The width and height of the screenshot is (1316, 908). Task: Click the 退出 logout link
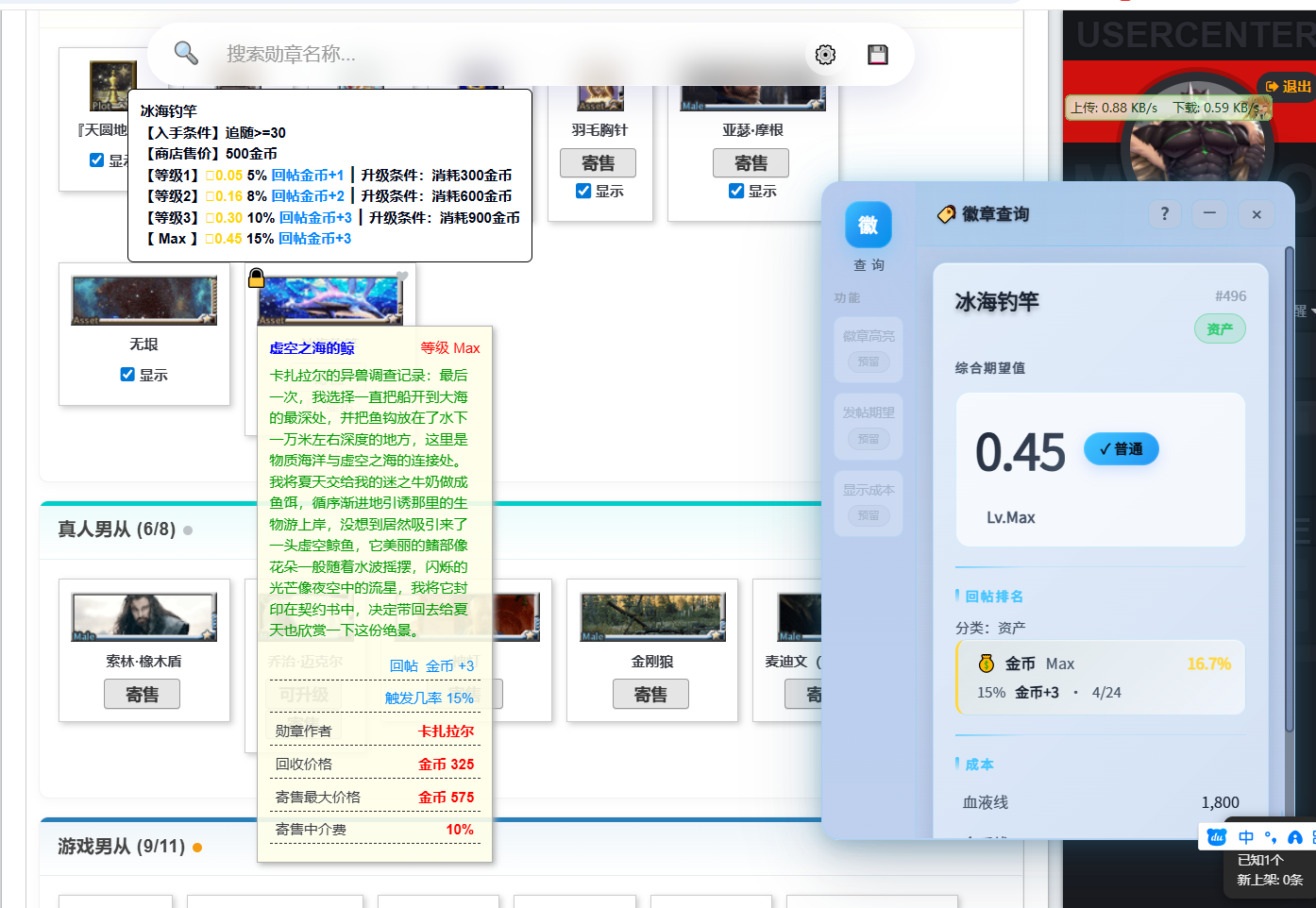[1289, 86]
